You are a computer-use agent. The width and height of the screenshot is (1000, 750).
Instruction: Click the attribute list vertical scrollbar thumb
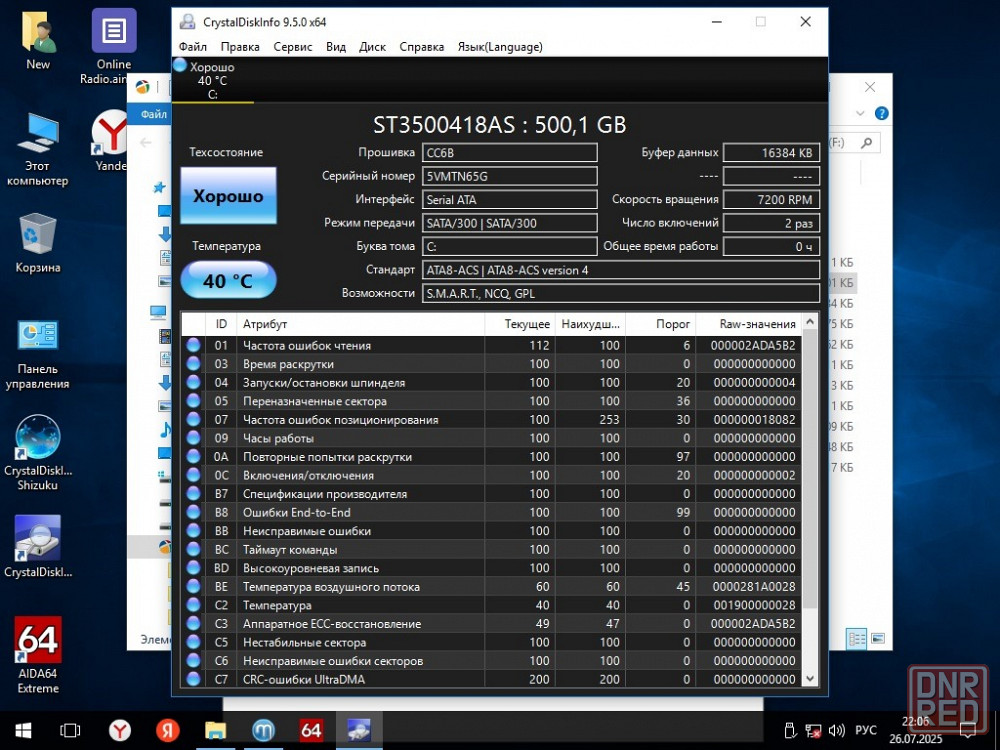pos(810,469)
